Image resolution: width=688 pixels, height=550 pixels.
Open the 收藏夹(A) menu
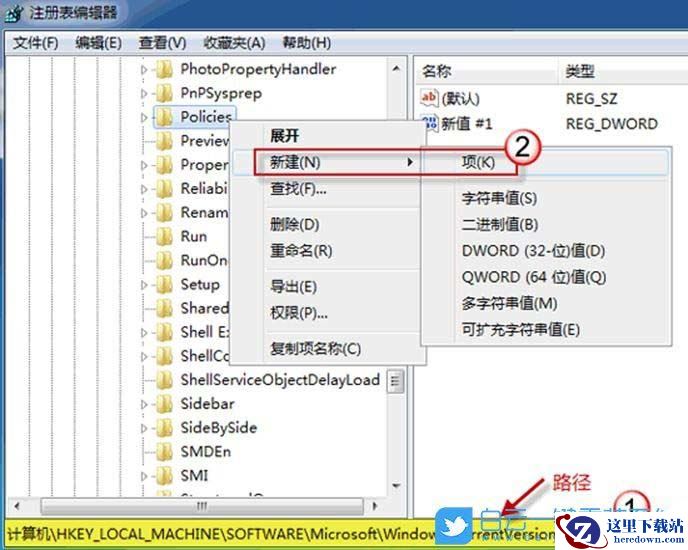(x=234, y=43)
